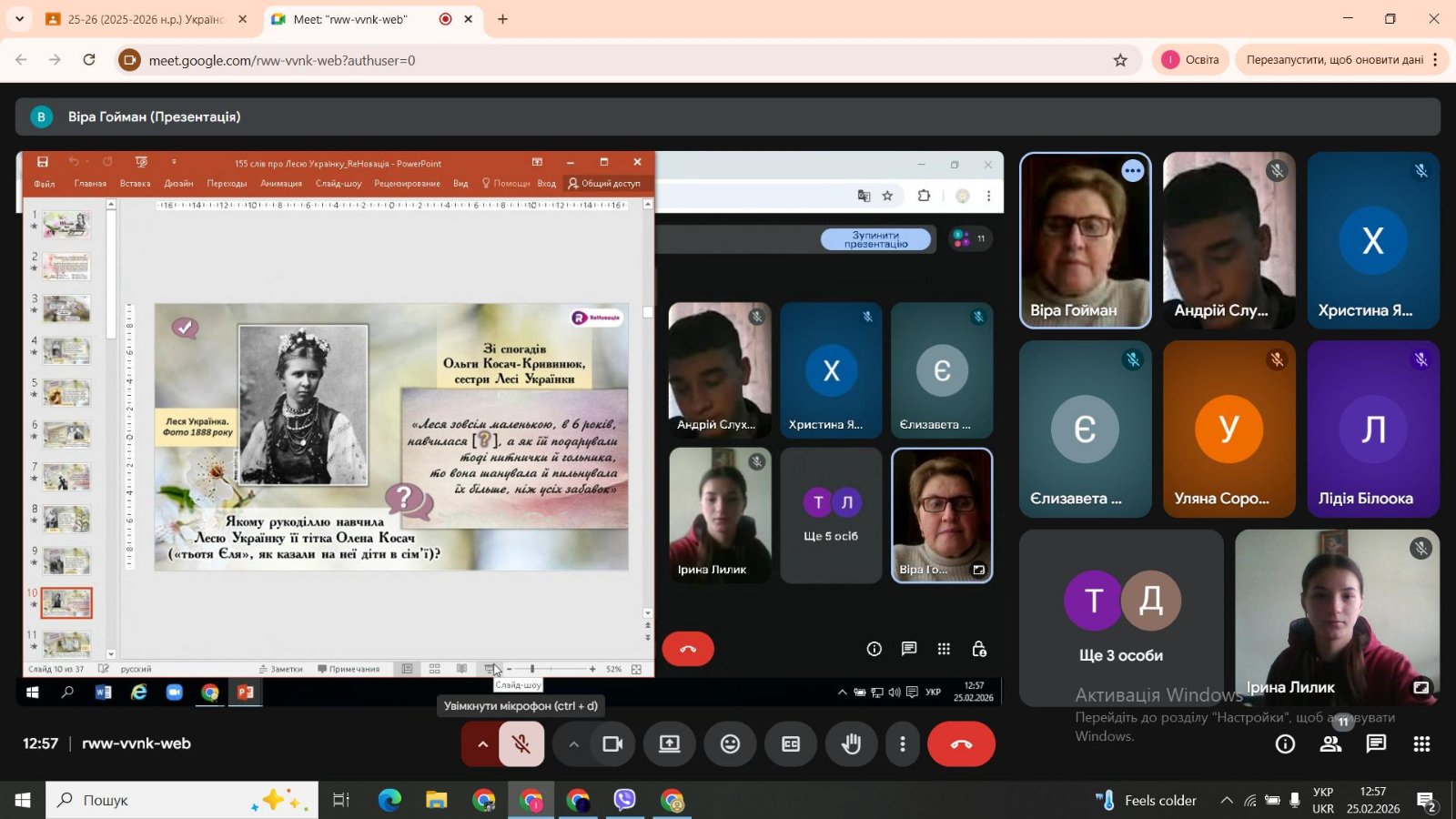Click 'Зупинити презентацію' in the shared screen

click(875, 239)
